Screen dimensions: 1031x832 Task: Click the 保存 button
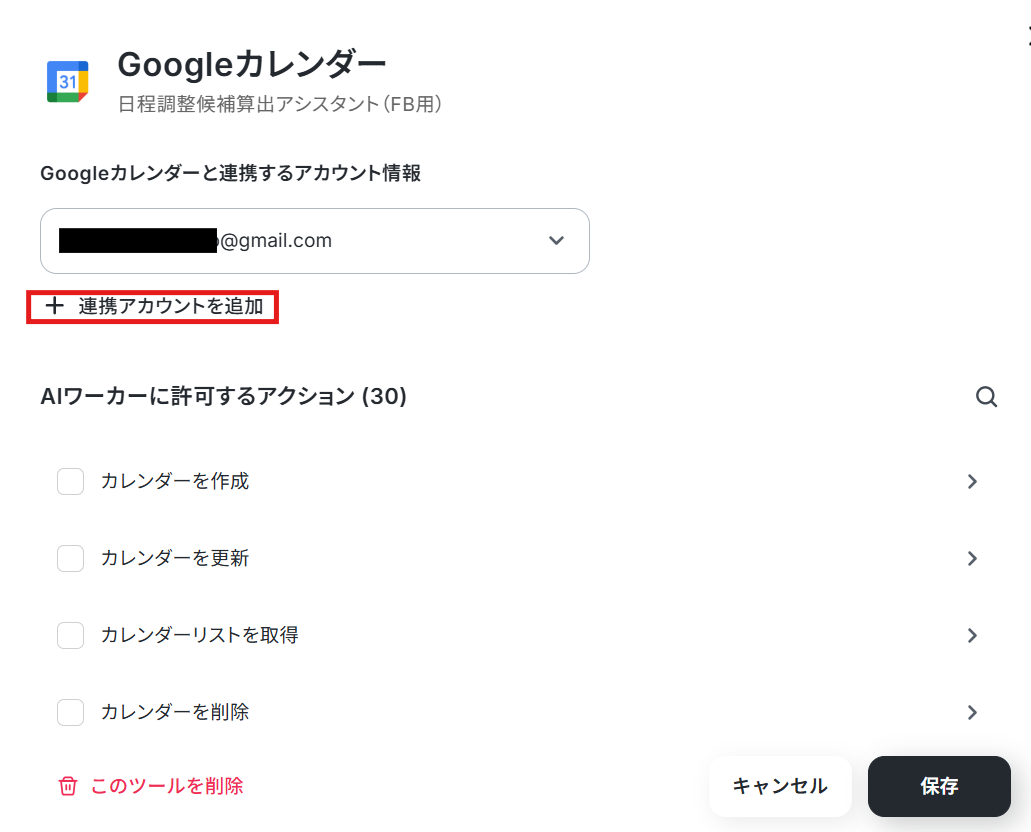[939, 786]
